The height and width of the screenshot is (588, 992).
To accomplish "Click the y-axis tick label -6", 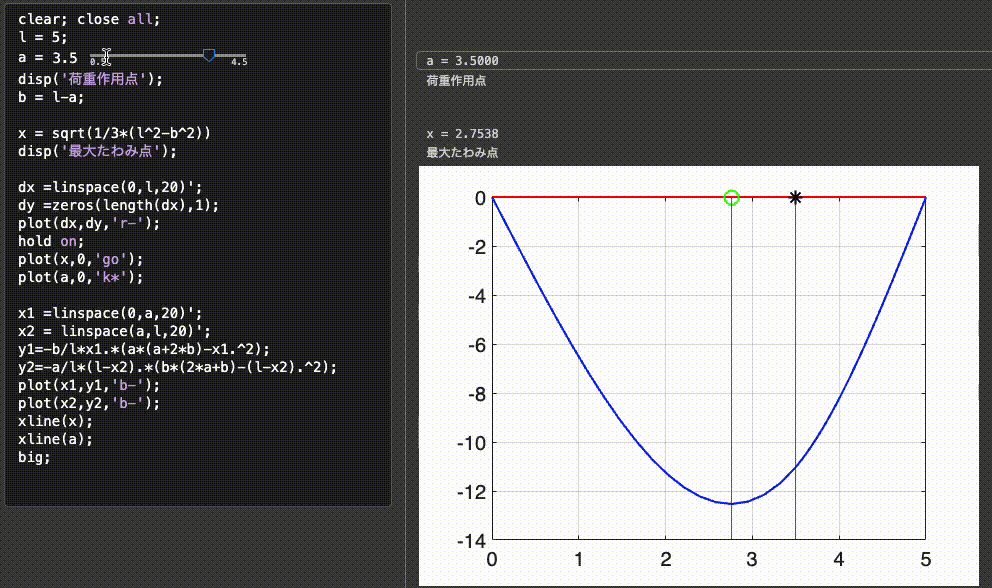I will [477, 345].
